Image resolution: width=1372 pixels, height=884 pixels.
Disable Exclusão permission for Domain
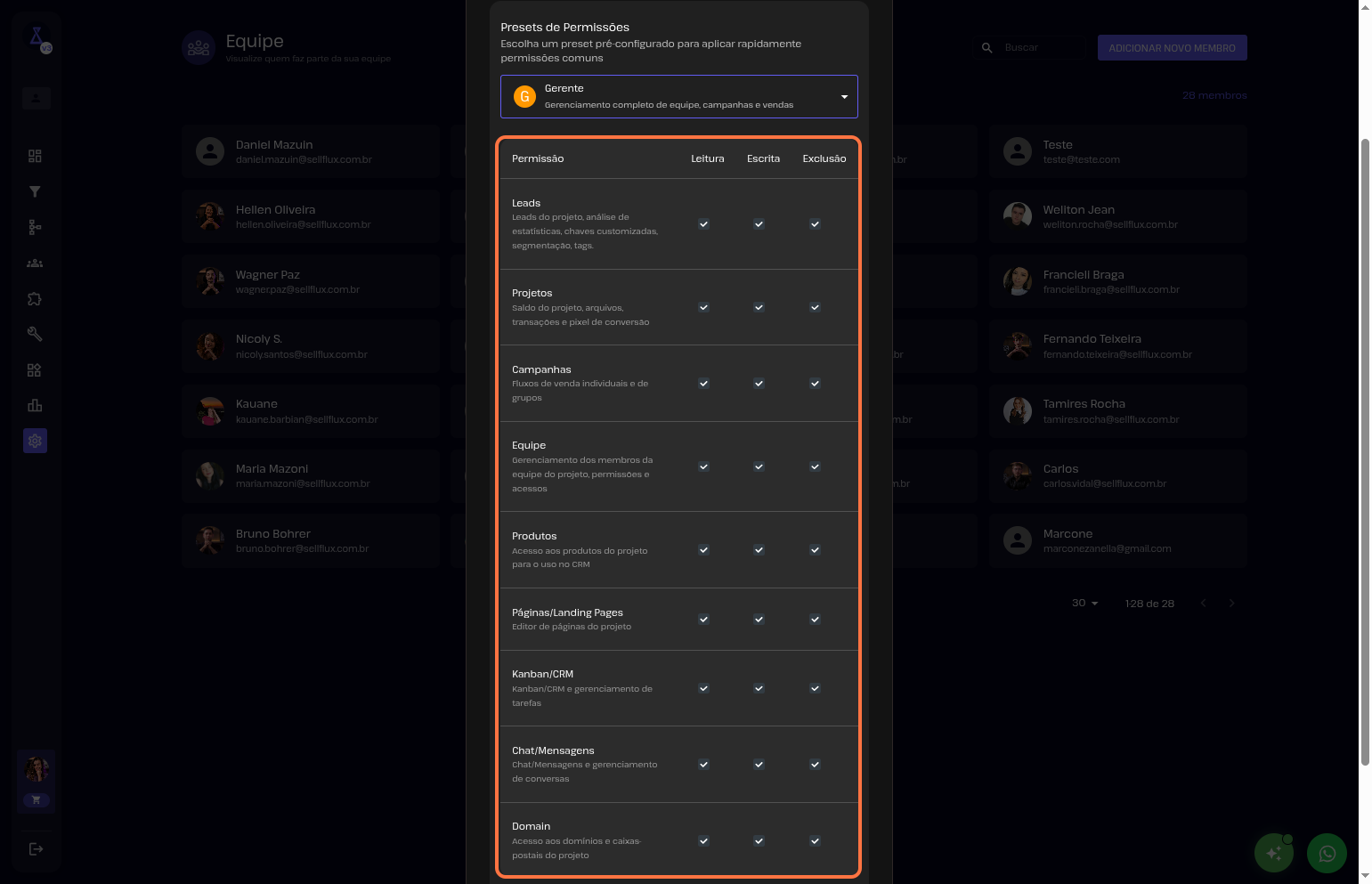[815, 841]
